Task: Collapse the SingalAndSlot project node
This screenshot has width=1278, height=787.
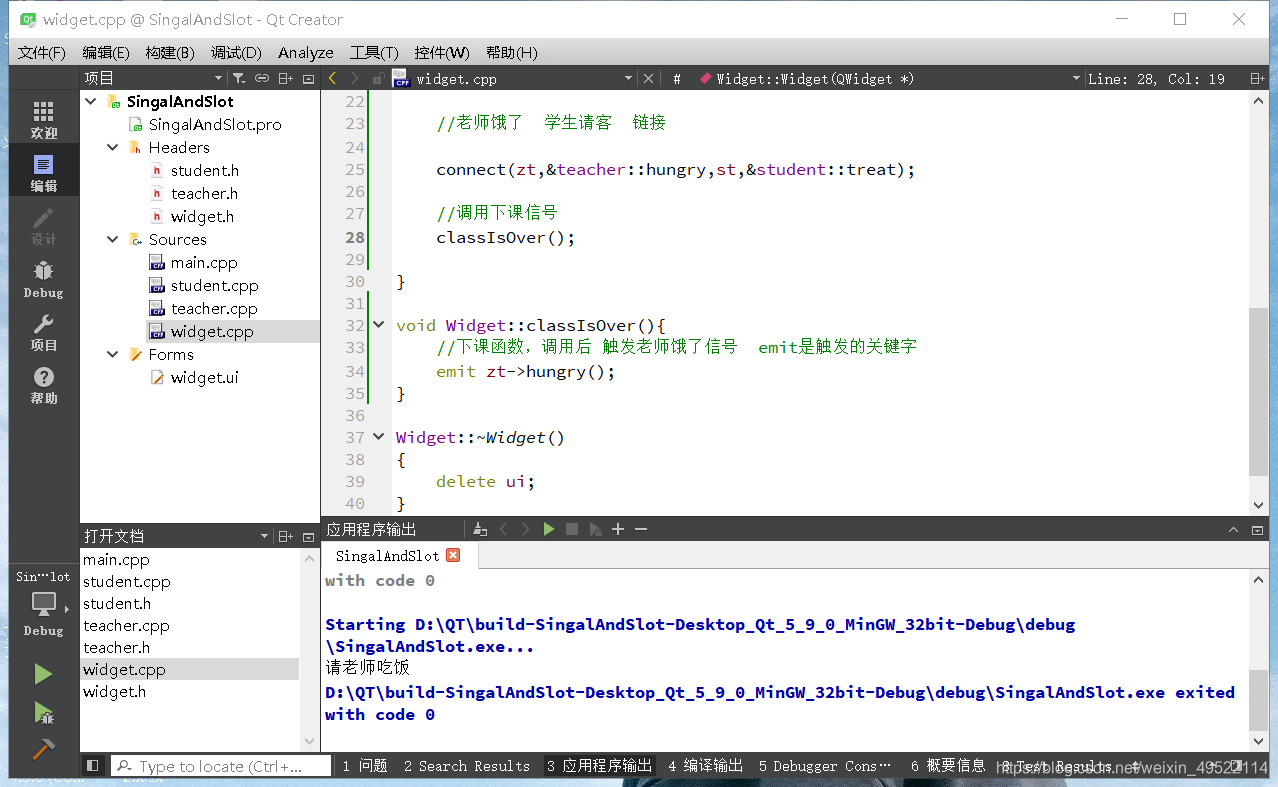Action: 91,101
